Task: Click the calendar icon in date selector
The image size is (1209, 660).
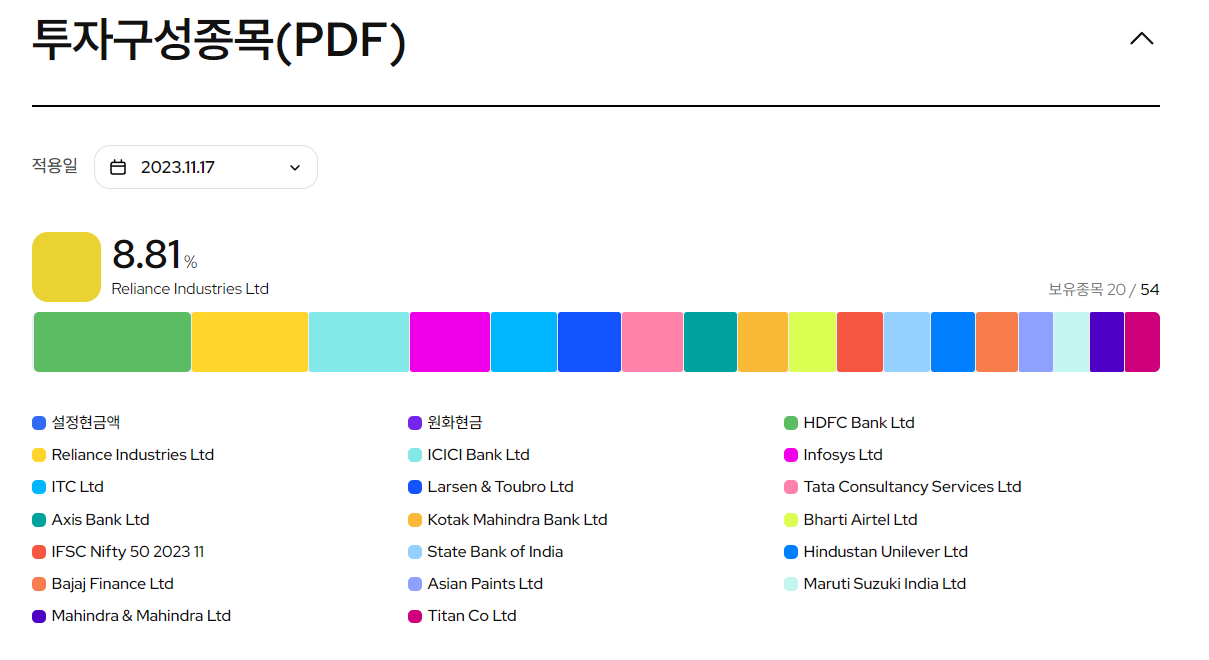Action: [118, 167]
